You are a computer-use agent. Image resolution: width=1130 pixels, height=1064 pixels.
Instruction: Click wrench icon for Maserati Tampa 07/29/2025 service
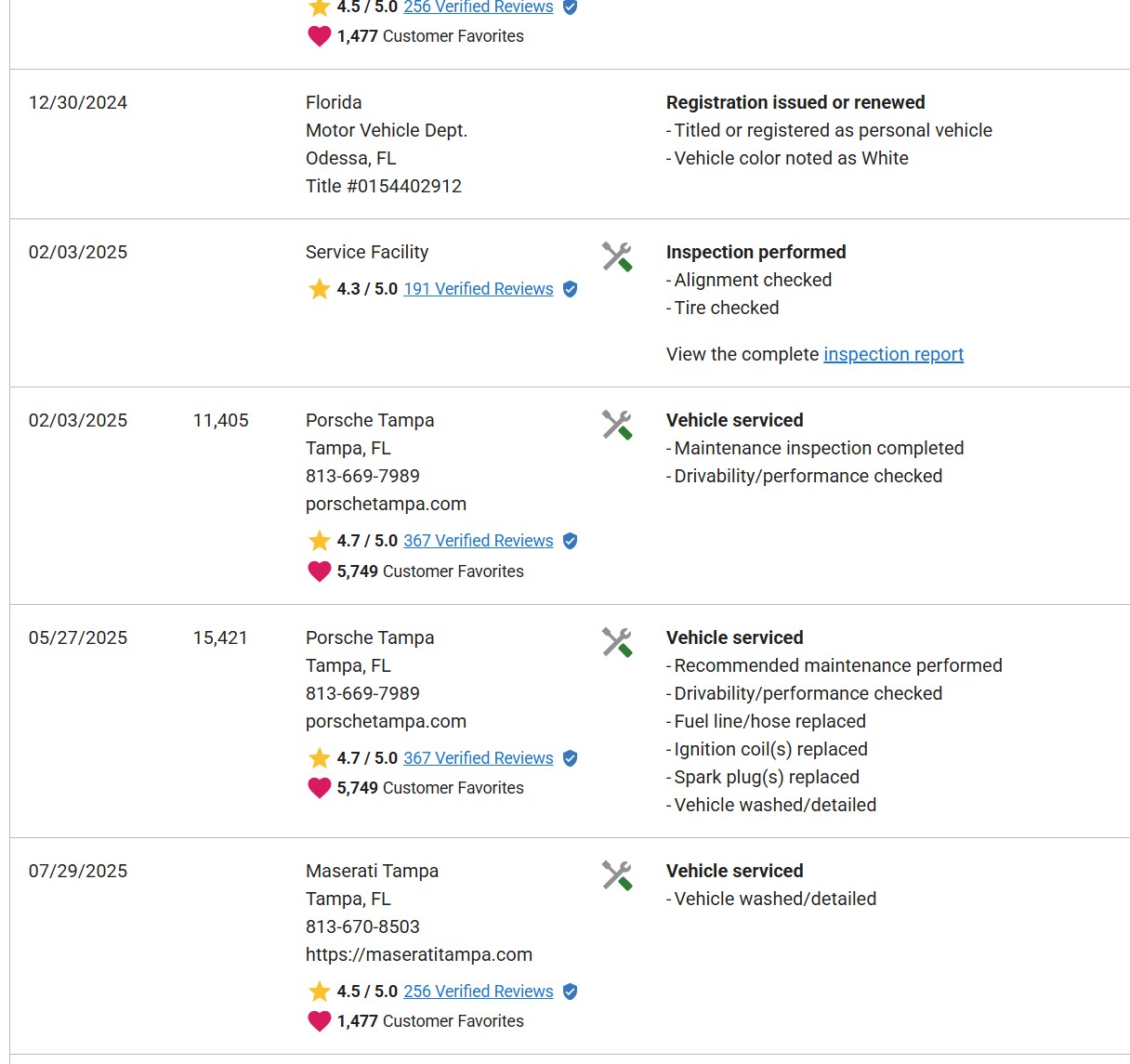(616, 875)
